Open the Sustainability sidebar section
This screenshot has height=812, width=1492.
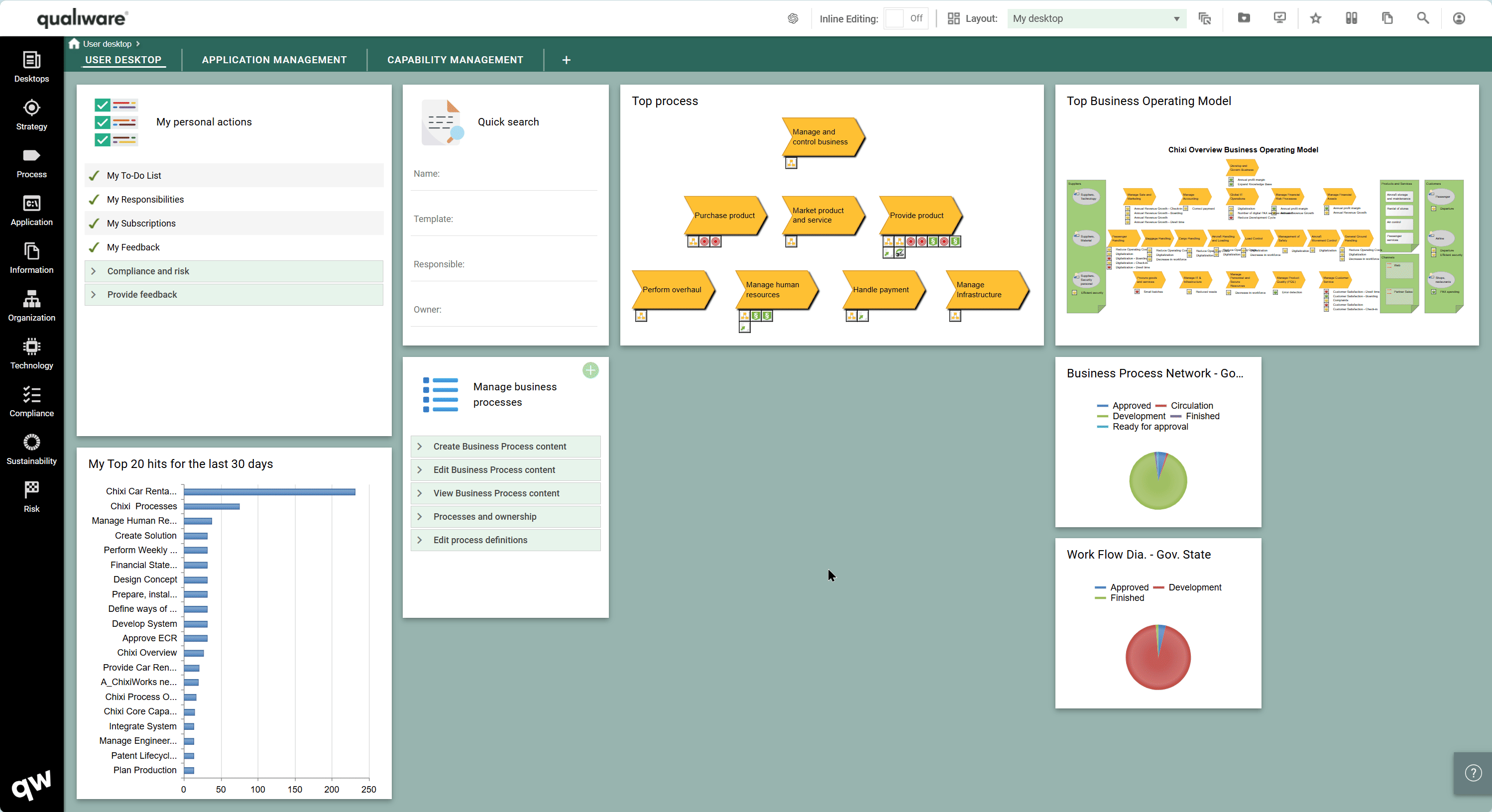coord(31,450)
